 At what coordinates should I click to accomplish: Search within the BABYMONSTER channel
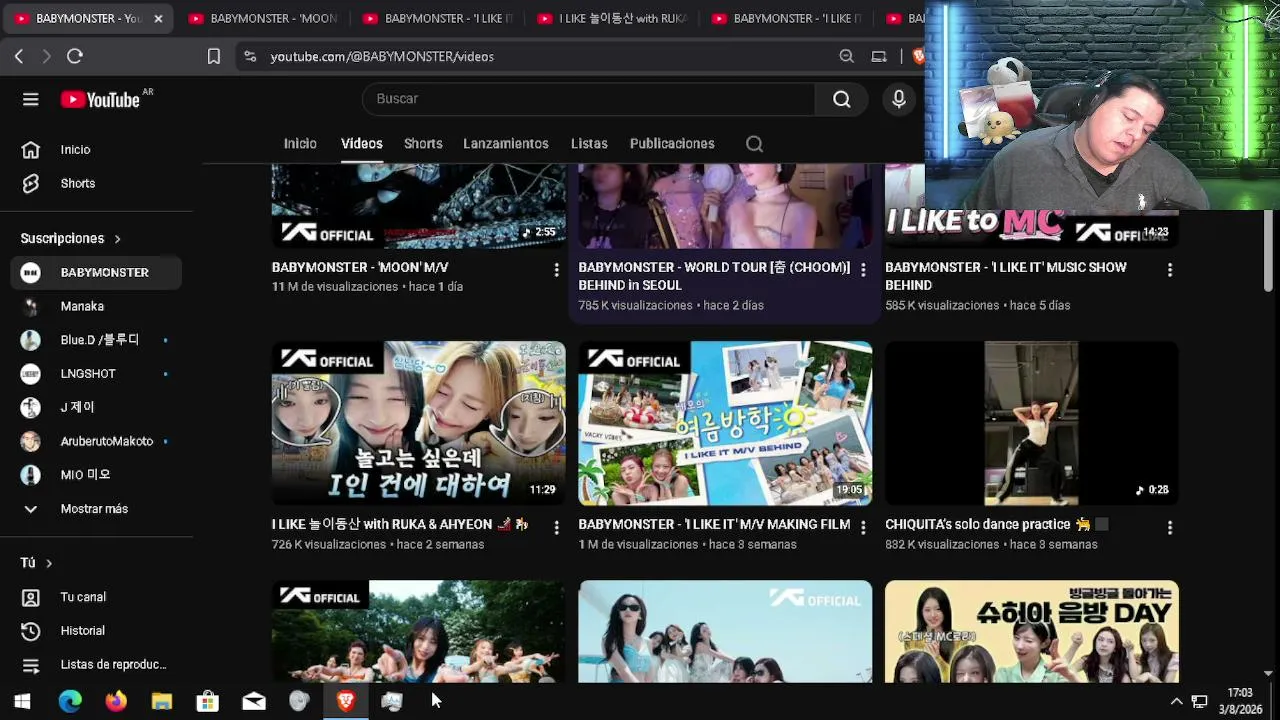pos(755,144)
